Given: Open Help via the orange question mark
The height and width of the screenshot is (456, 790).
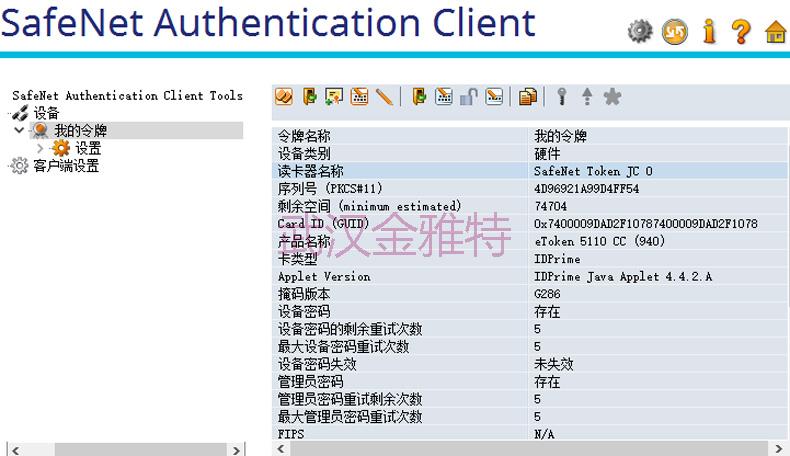Looking at the screenshot, I should tap(741, 31).
